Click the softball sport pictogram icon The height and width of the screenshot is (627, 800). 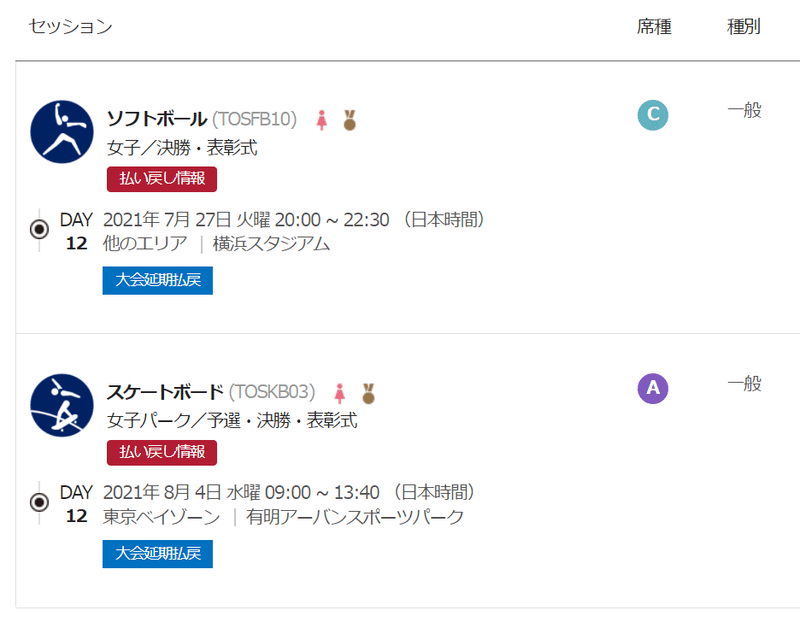pyautogui.click(x=62, y=132)
